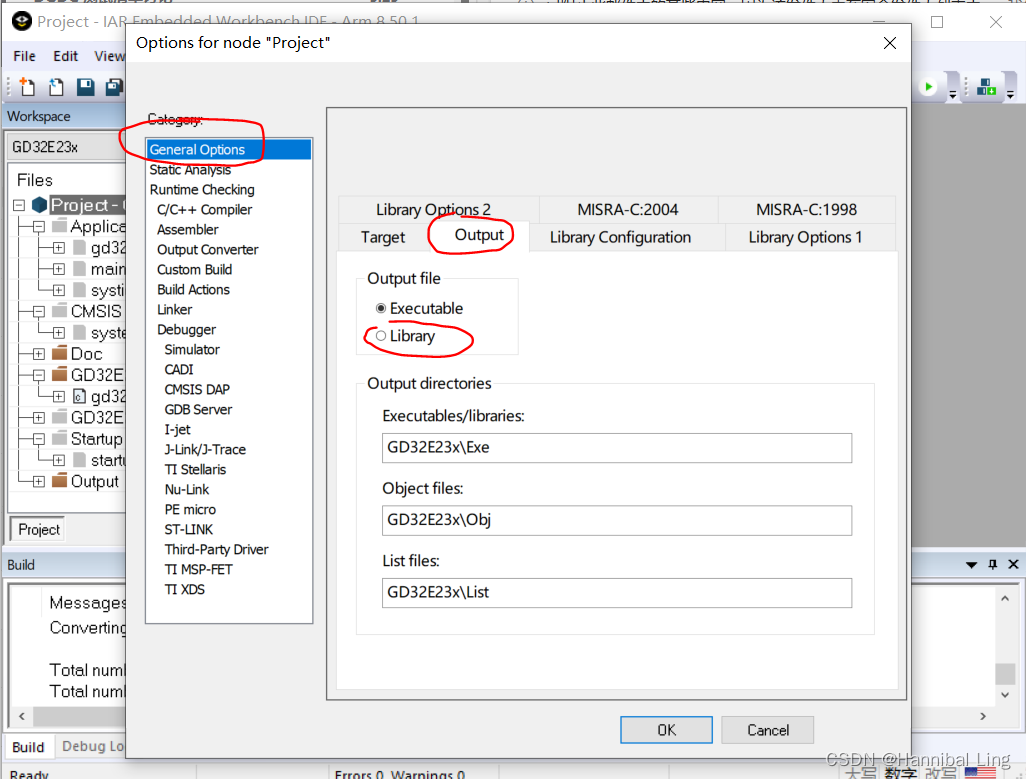1026x779 pixels.
Task: Open the File menu
Action: pos(24,56)
